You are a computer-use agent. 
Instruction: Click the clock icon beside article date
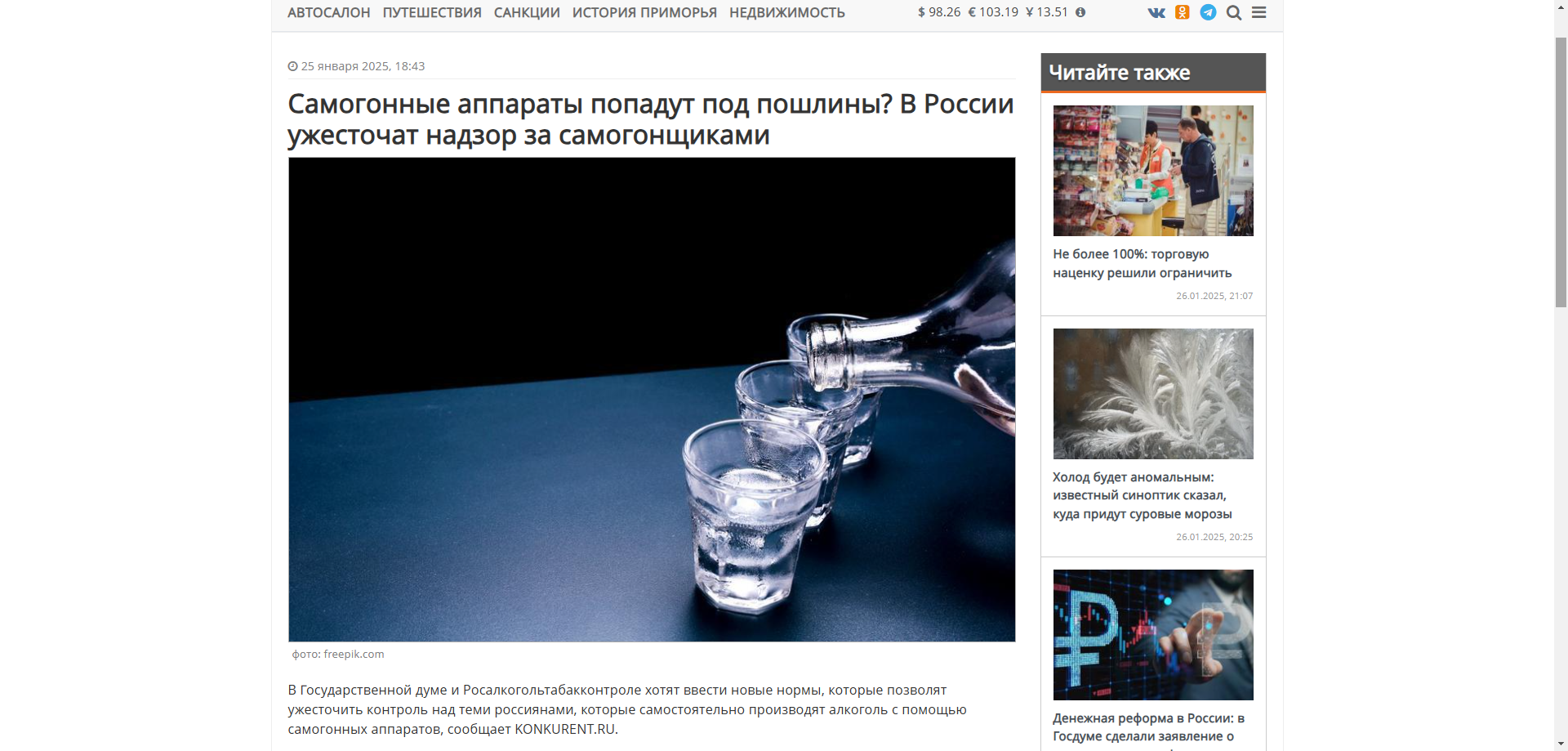(292, 66)
